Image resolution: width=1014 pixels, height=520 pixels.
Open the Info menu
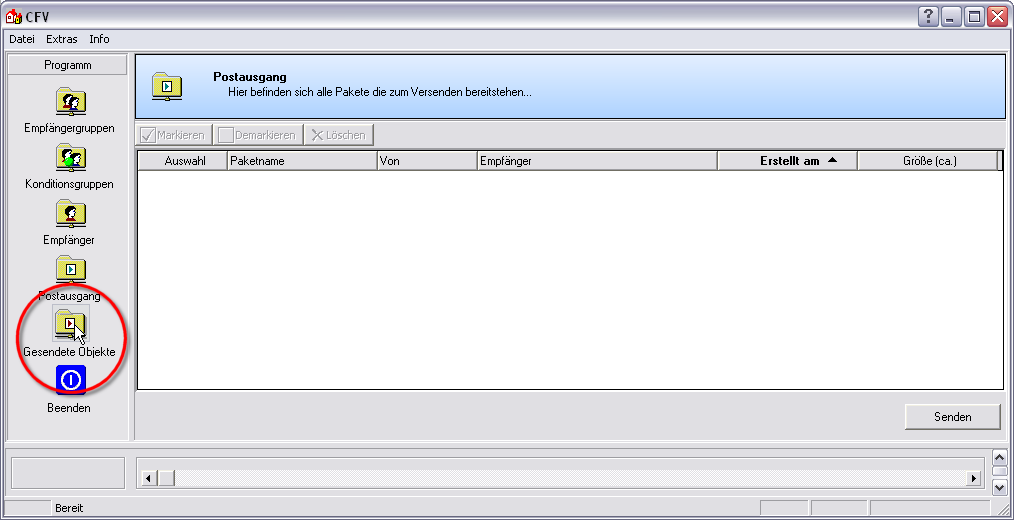[99, 39]
